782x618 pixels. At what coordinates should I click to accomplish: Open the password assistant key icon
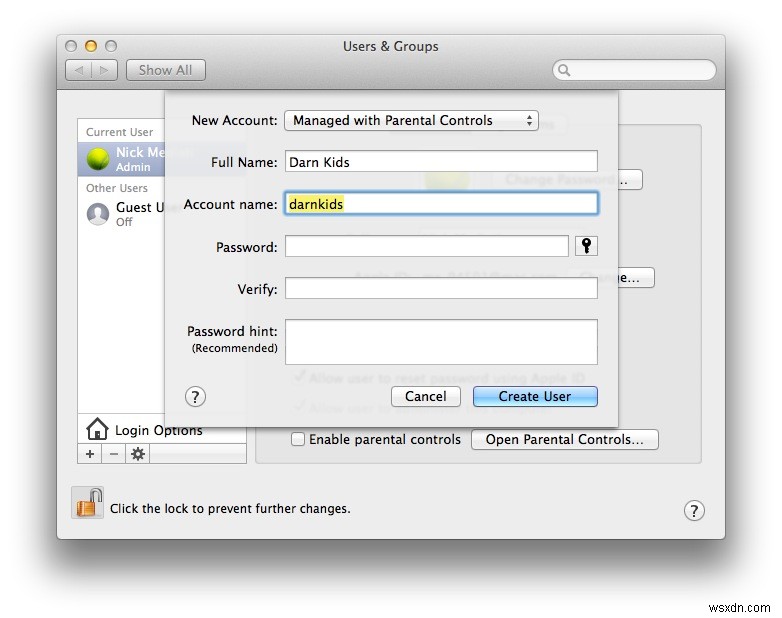pos(586,246)
